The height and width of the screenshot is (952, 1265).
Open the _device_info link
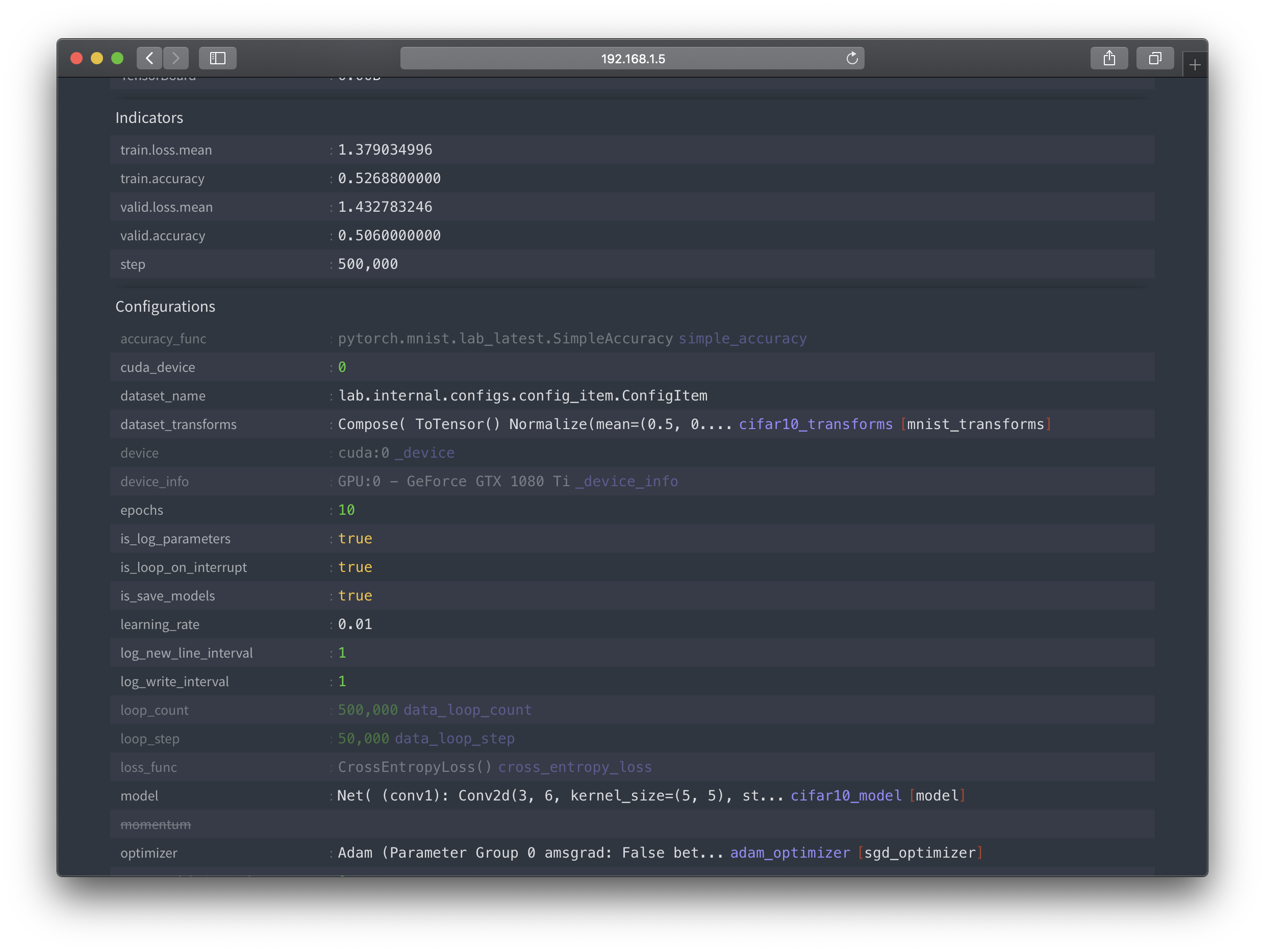tap(627, 481)
